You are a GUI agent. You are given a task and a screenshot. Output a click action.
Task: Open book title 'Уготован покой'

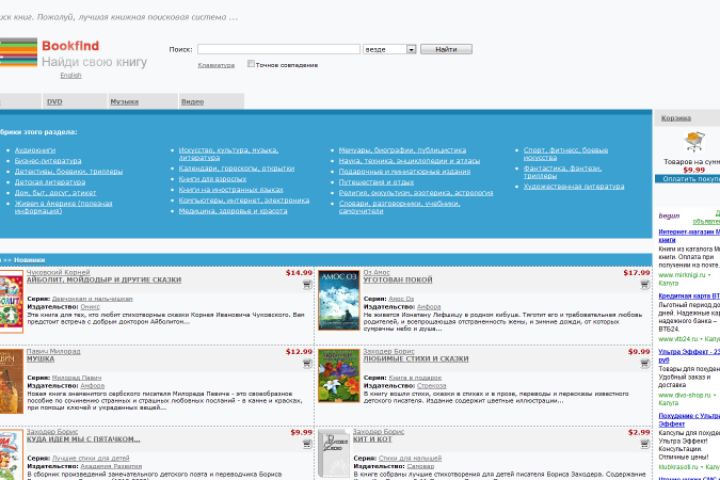pyautogui.click(x=398, y=280)
